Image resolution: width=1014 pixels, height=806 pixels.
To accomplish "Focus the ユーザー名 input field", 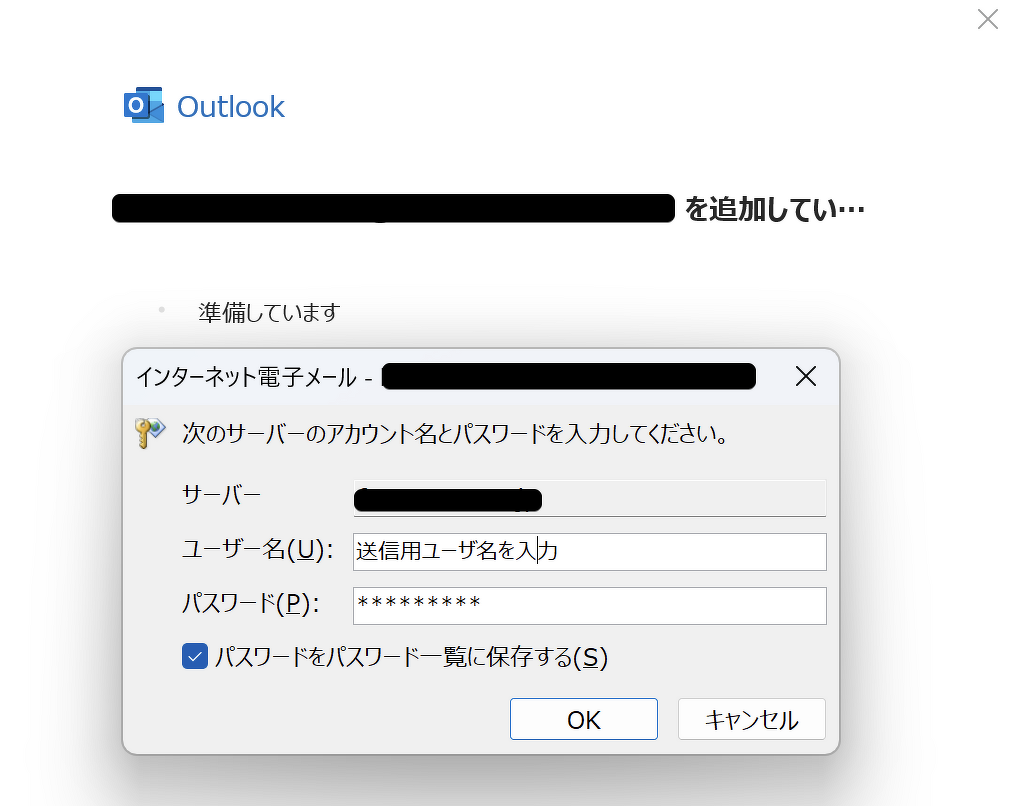I will click(x=589, y=551).
